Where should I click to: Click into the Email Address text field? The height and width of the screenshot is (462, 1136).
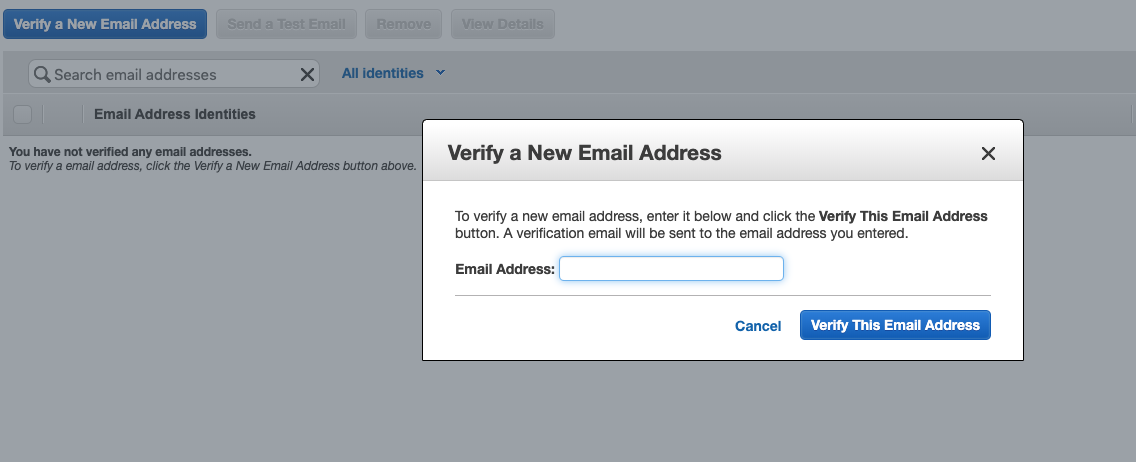coord(671,269)
